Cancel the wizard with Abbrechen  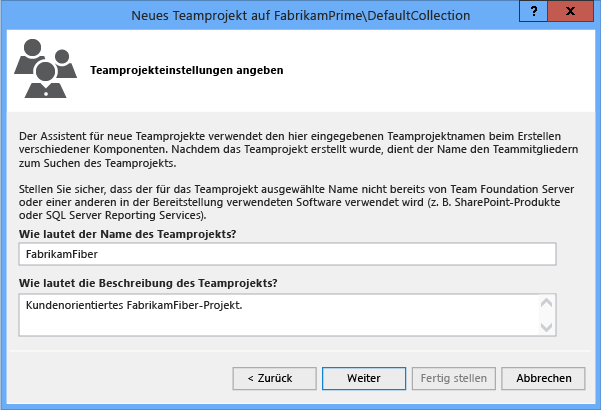543,379
